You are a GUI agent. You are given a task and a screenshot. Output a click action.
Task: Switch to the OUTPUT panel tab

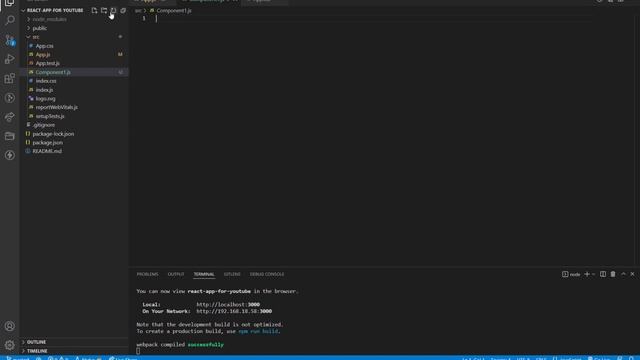[x=176, y=274]
